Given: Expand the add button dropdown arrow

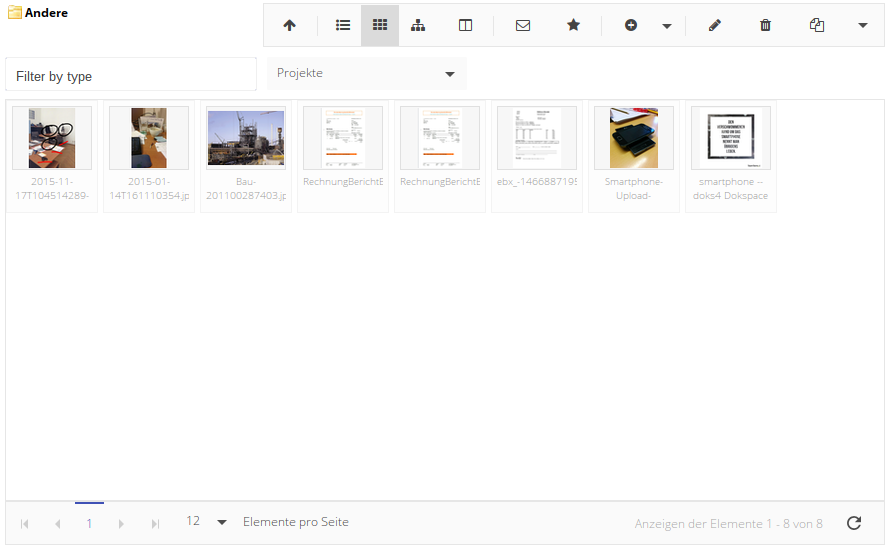Looking at the screenshot, I should pos(667,26).
